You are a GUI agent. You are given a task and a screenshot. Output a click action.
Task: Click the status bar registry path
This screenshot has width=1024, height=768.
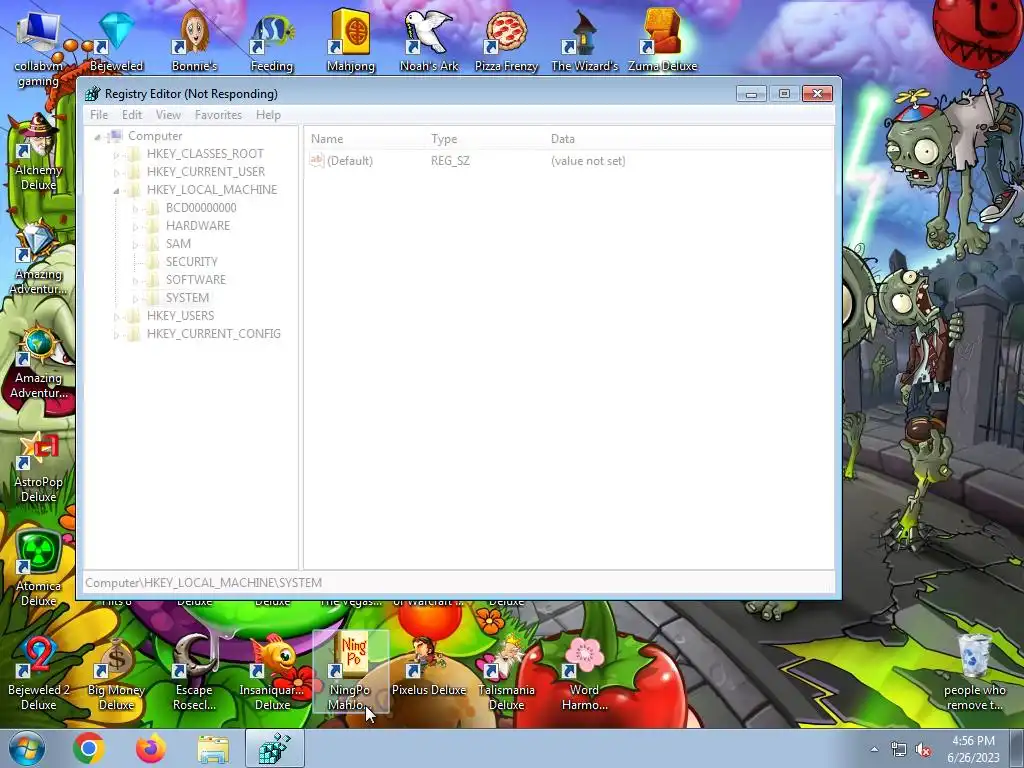click(x=203, y=583)
